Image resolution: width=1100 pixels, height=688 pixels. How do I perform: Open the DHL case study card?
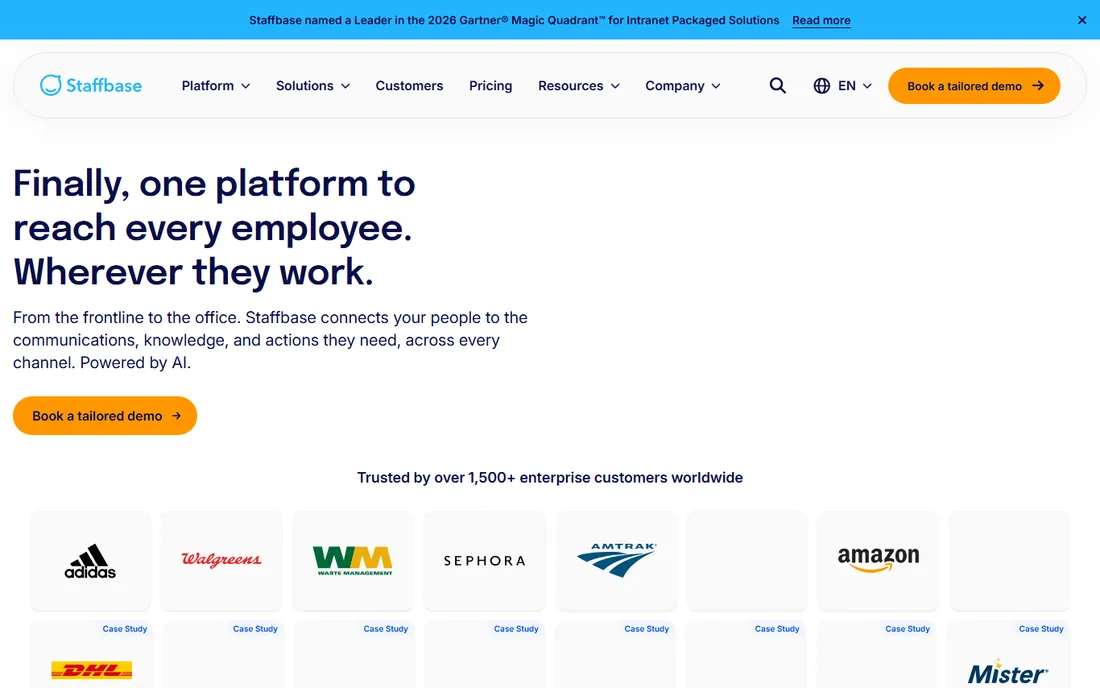pyautogui.click(x=91, y=654)
